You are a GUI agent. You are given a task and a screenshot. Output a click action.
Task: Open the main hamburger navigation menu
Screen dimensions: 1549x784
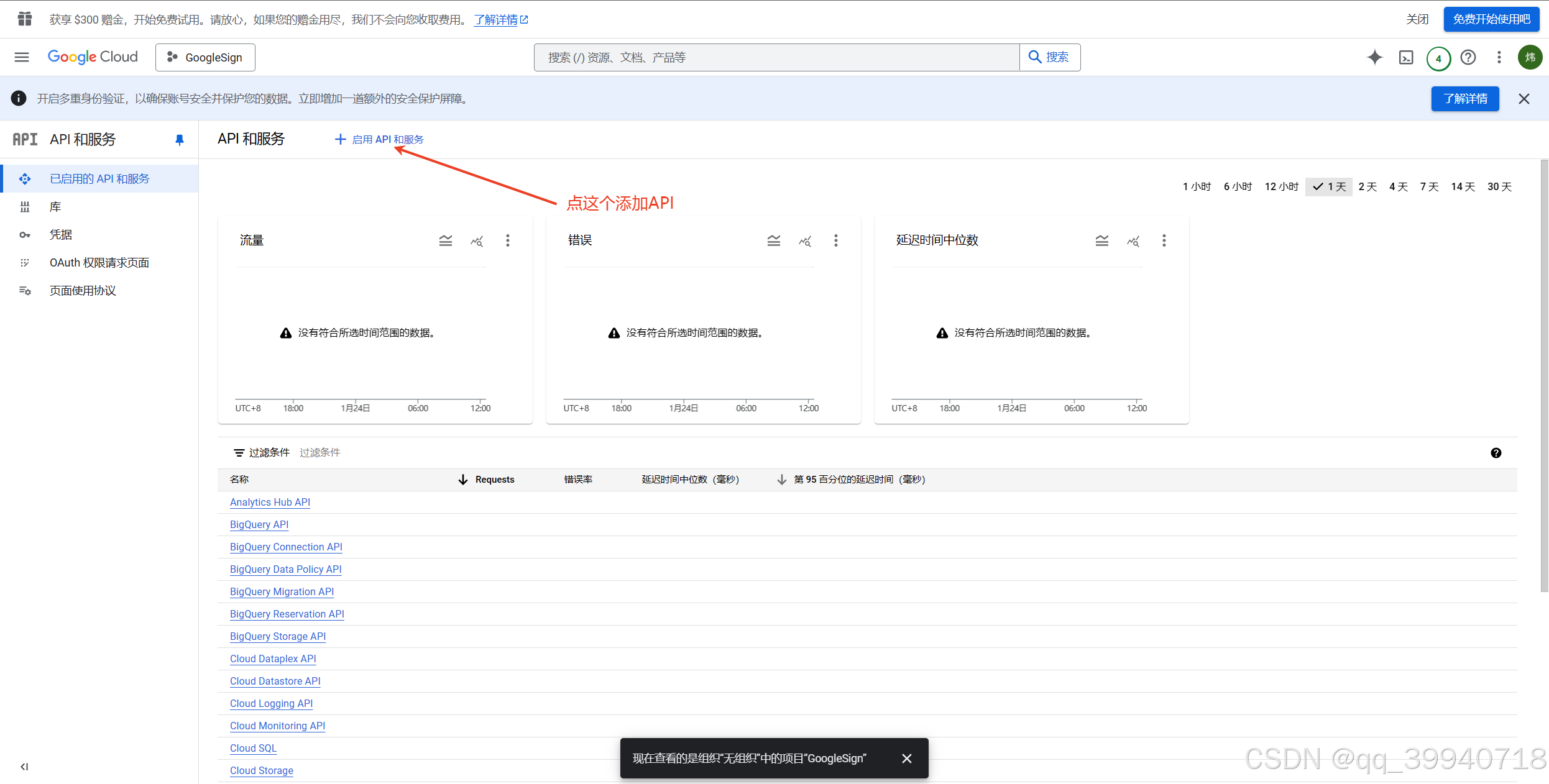(x=22, y=57)
